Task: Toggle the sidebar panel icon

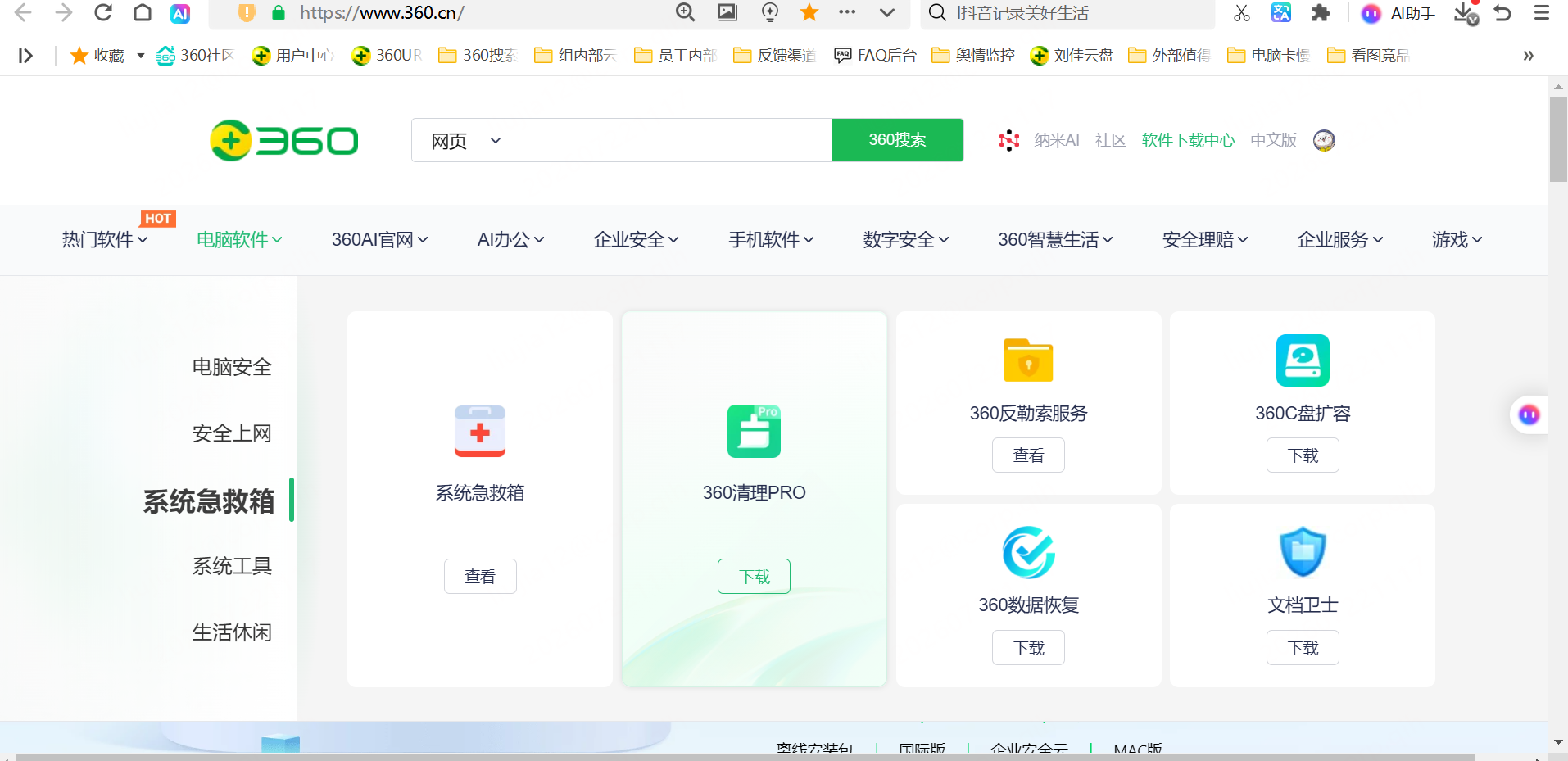Action: (x=26, y=56)
